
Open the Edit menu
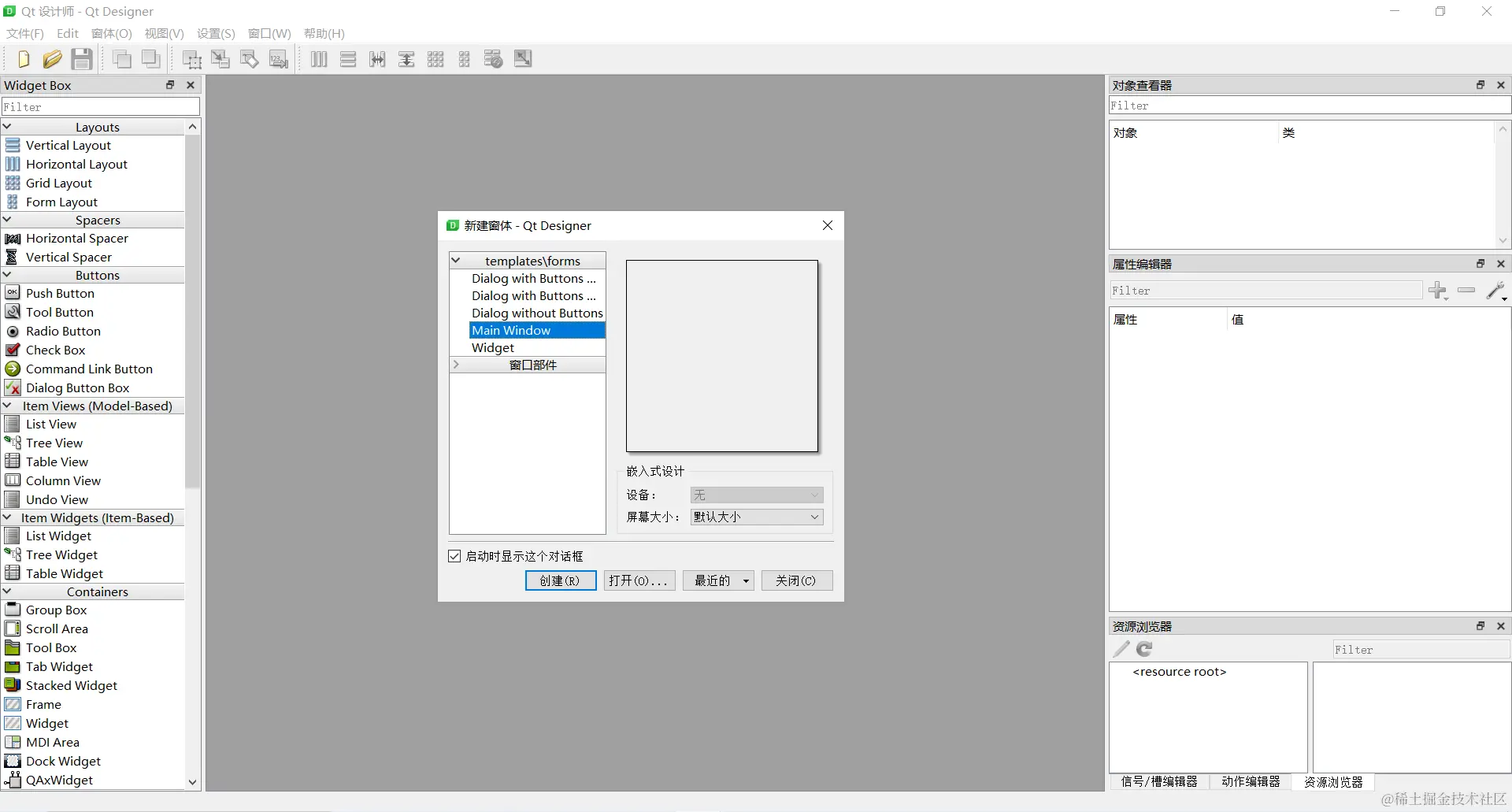tap(68, 33)
